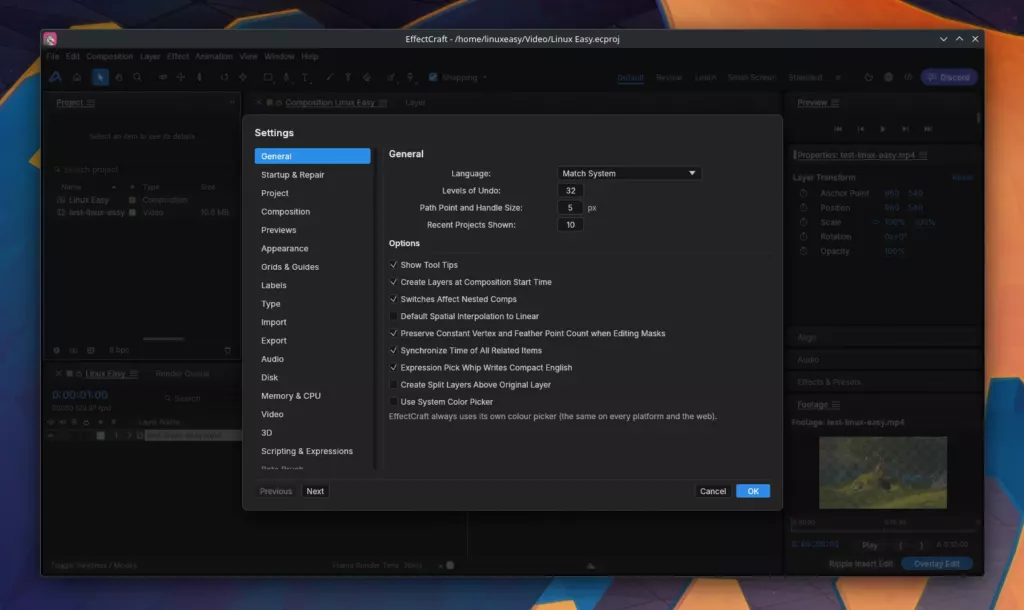Click Overlay Edit button in Footage panel
Screen dimensions: 1024x610
(936, 564)
